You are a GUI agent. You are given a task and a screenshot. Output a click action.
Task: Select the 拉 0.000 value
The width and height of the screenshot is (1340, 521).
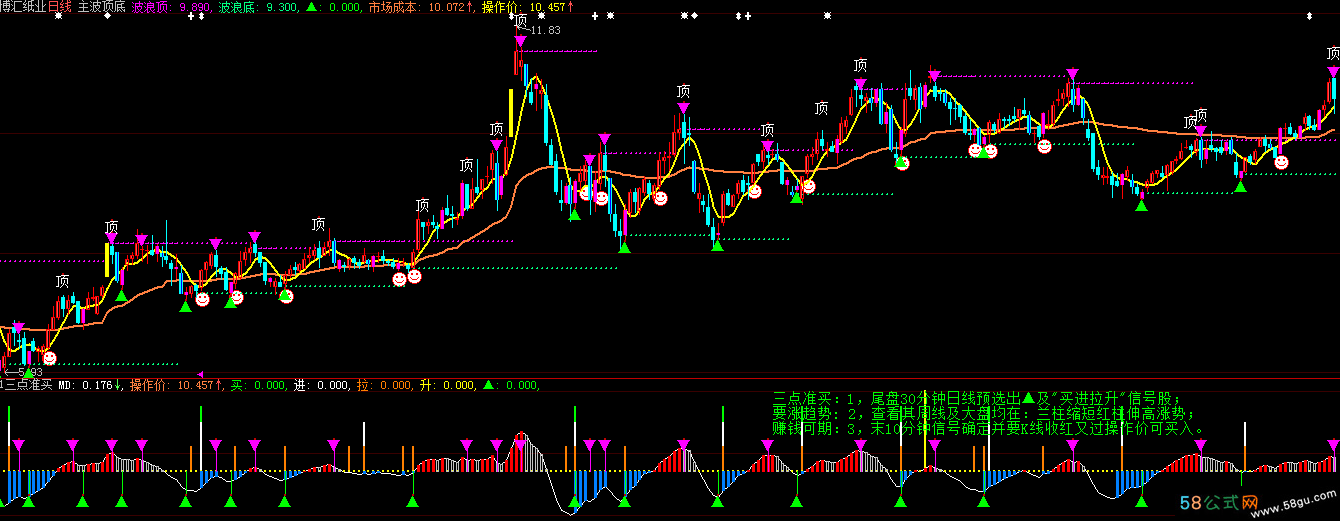(x=384, y=385)
